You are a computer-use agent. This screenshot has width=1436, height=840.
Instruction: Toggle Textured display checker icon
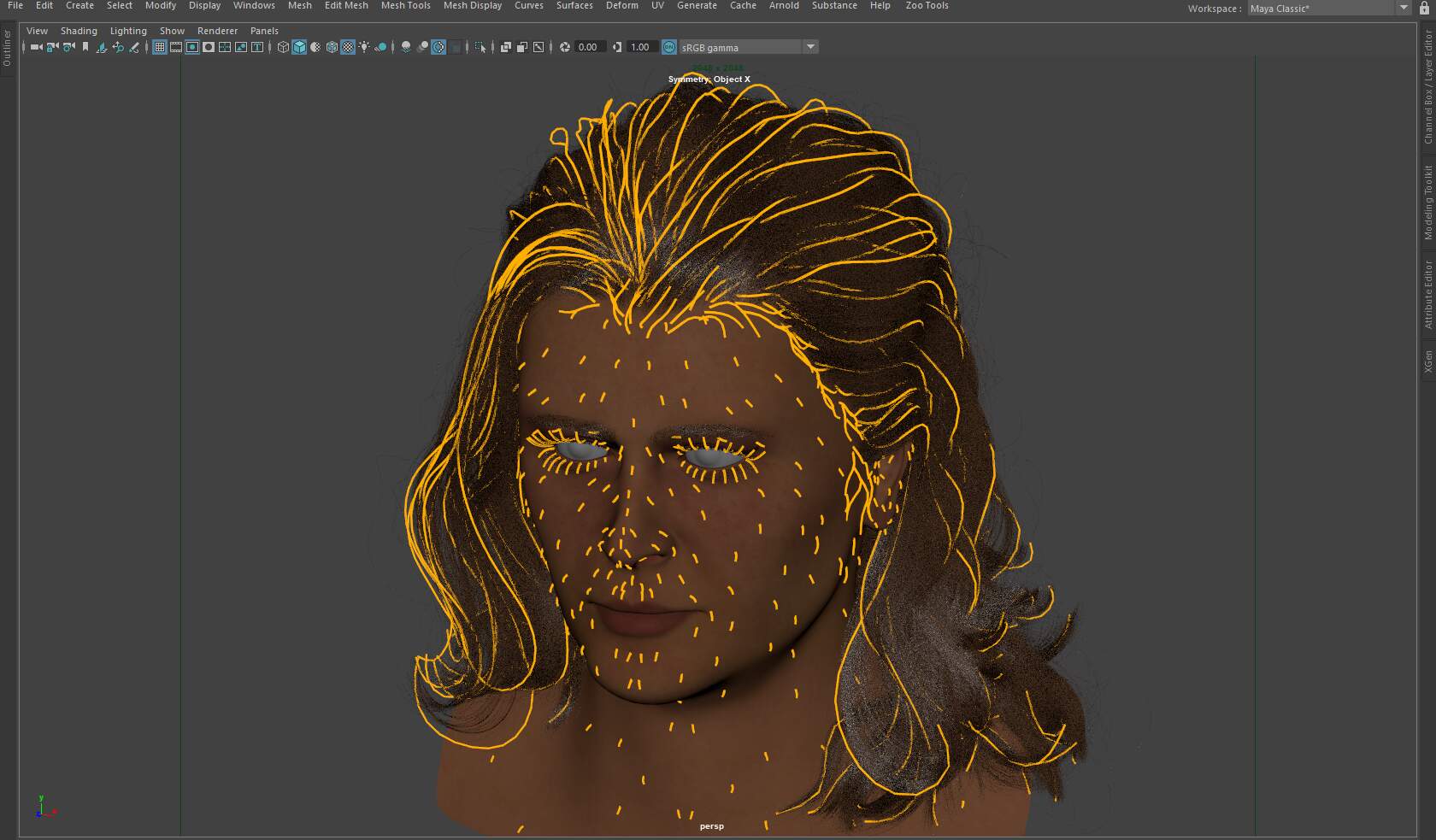coord(348,47)
